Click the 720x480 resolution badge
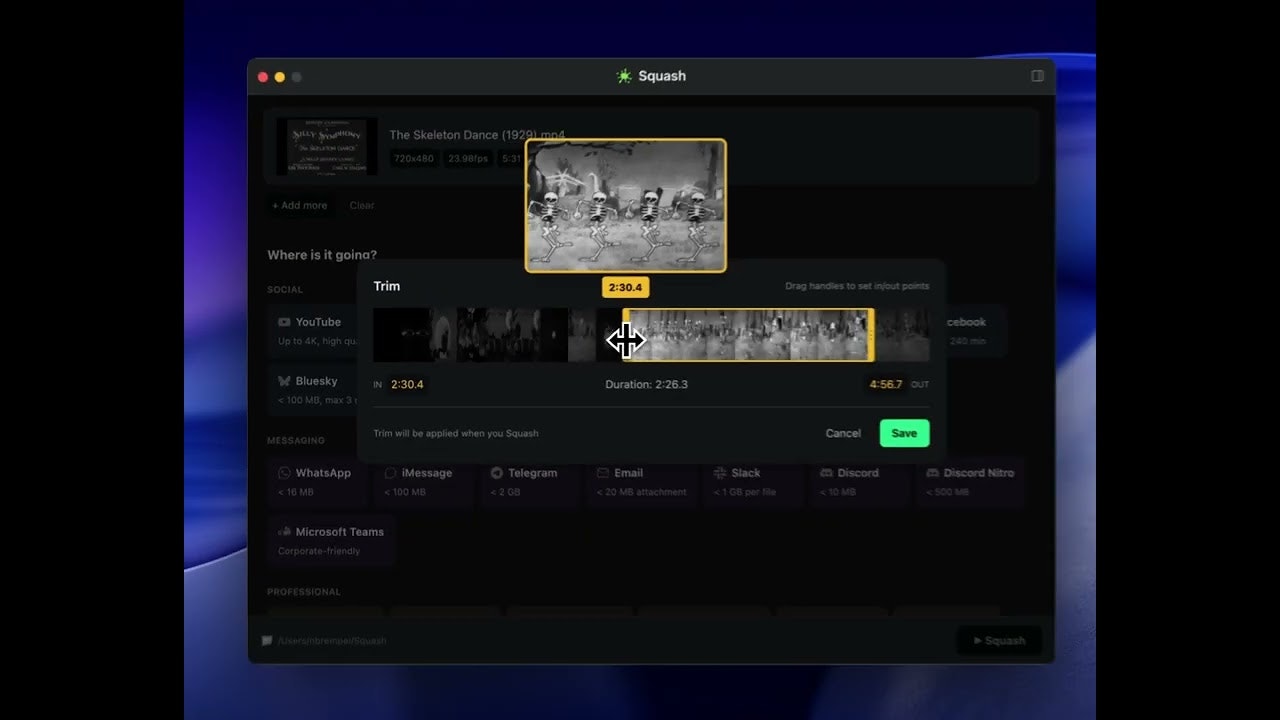 coord(414,158)
